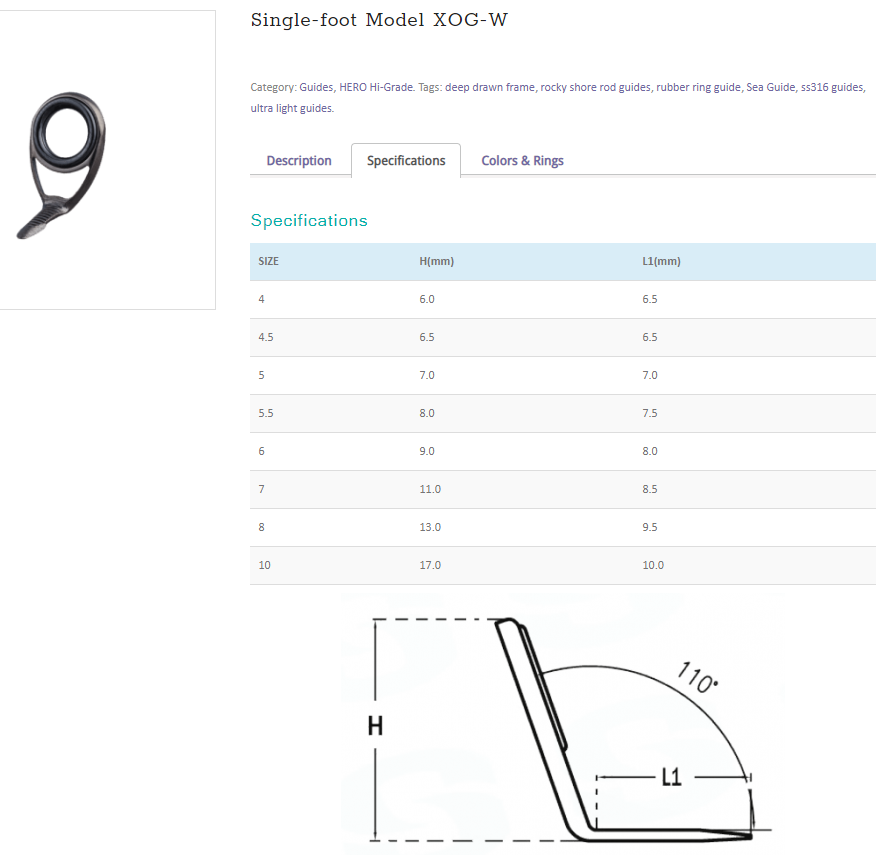Open the Colors & Rings tab
876x855 pixels.
pyautogui.click(x=522, y=161)
